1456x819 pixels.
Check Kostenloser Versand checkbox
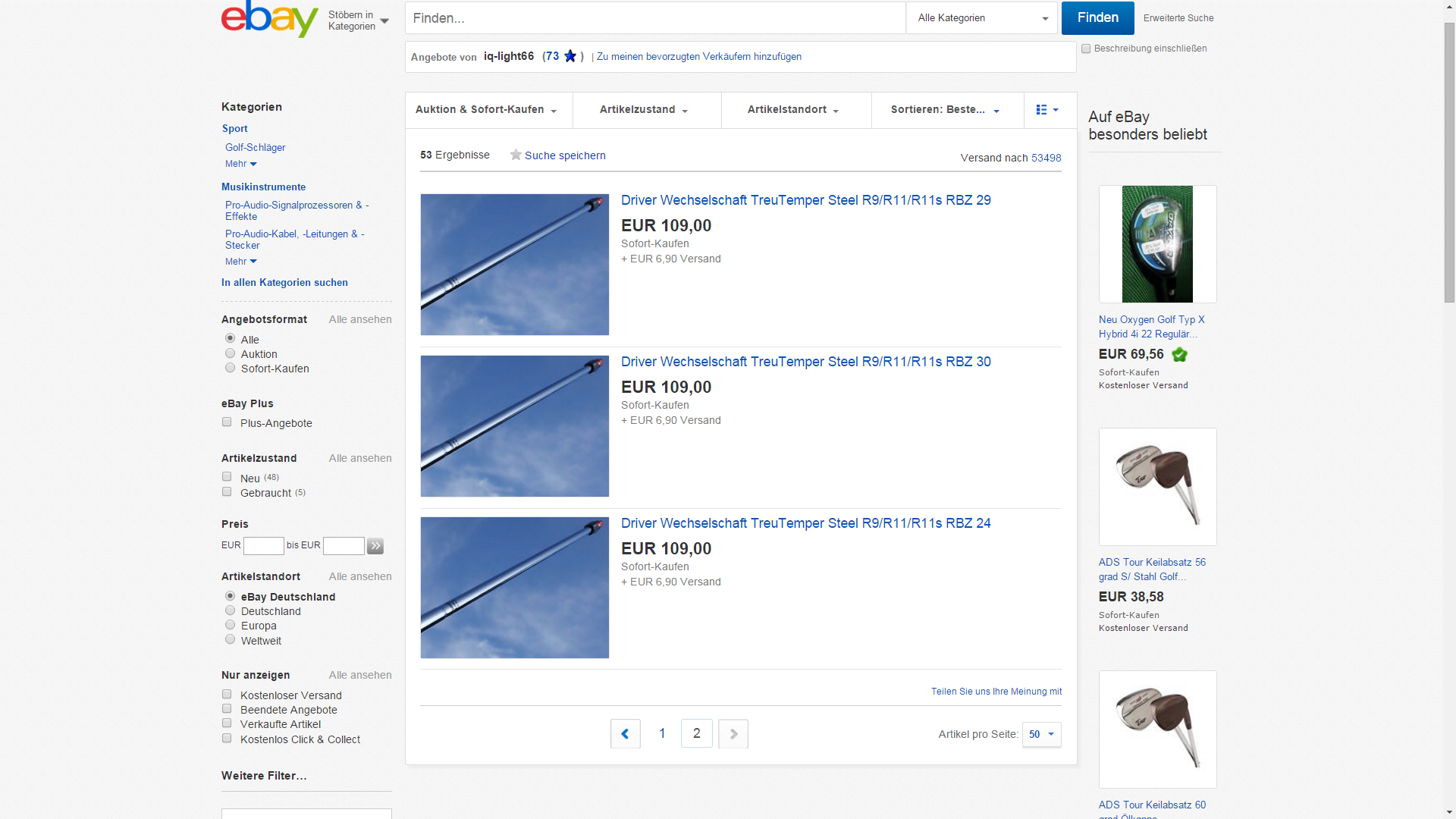click(x=227, y=695)
